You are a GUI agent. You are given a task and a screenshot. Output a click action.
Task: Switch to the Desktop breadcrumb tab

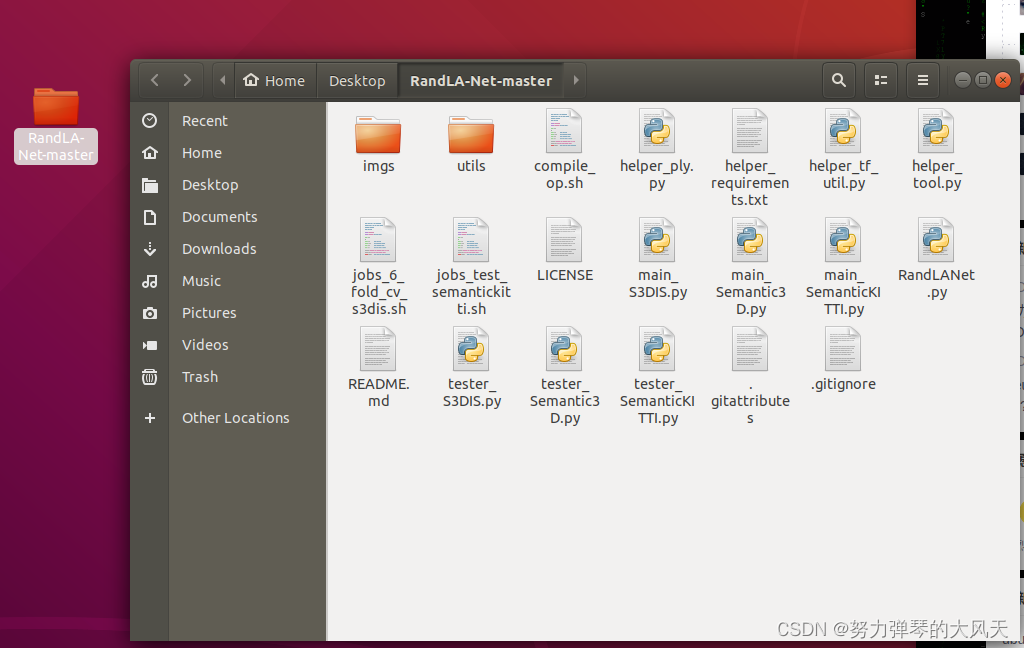[357, 80]
